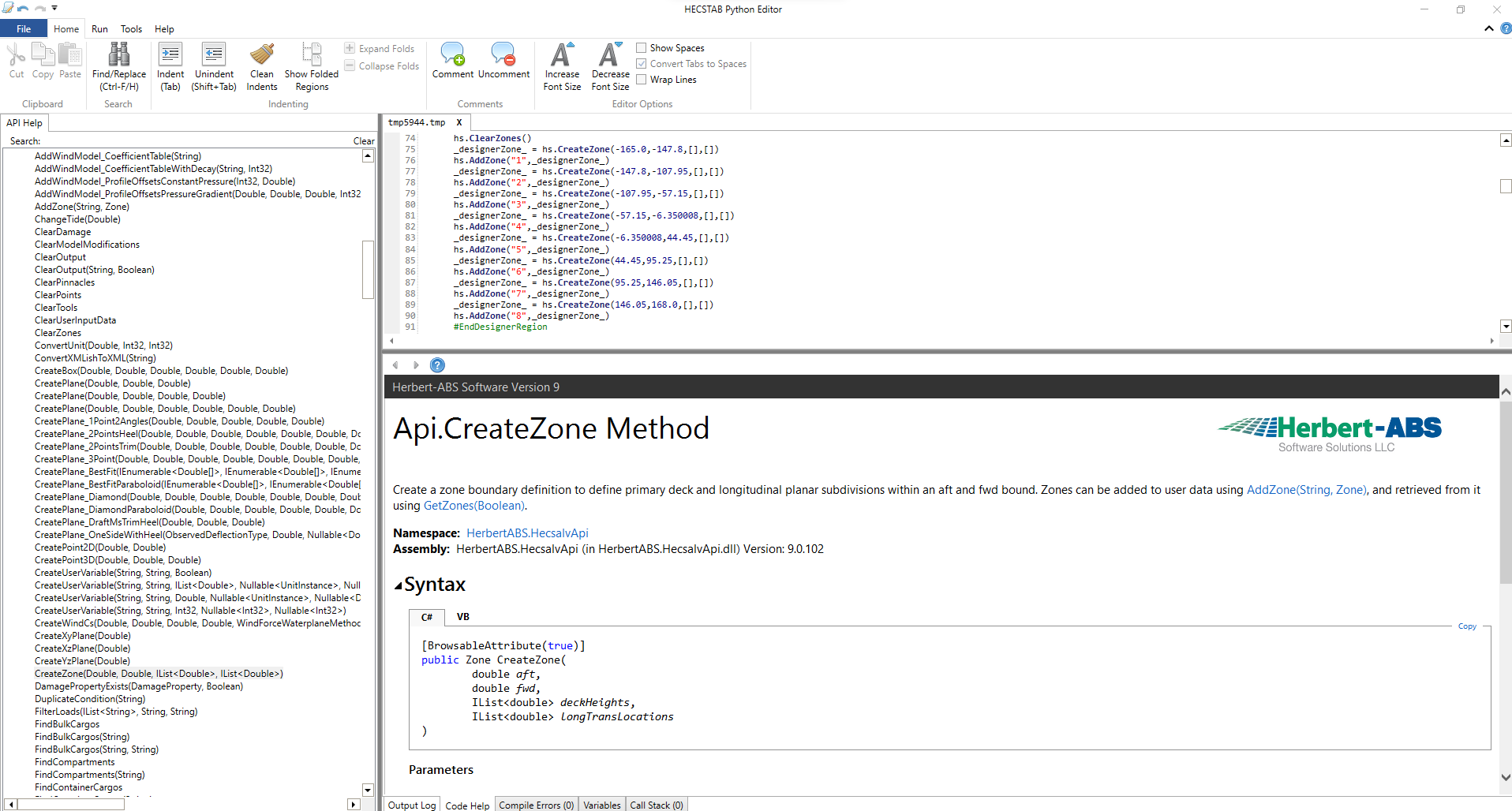1512x811 pixels.
Task: Select the C# syntax tab
Action: pos(427,617)
